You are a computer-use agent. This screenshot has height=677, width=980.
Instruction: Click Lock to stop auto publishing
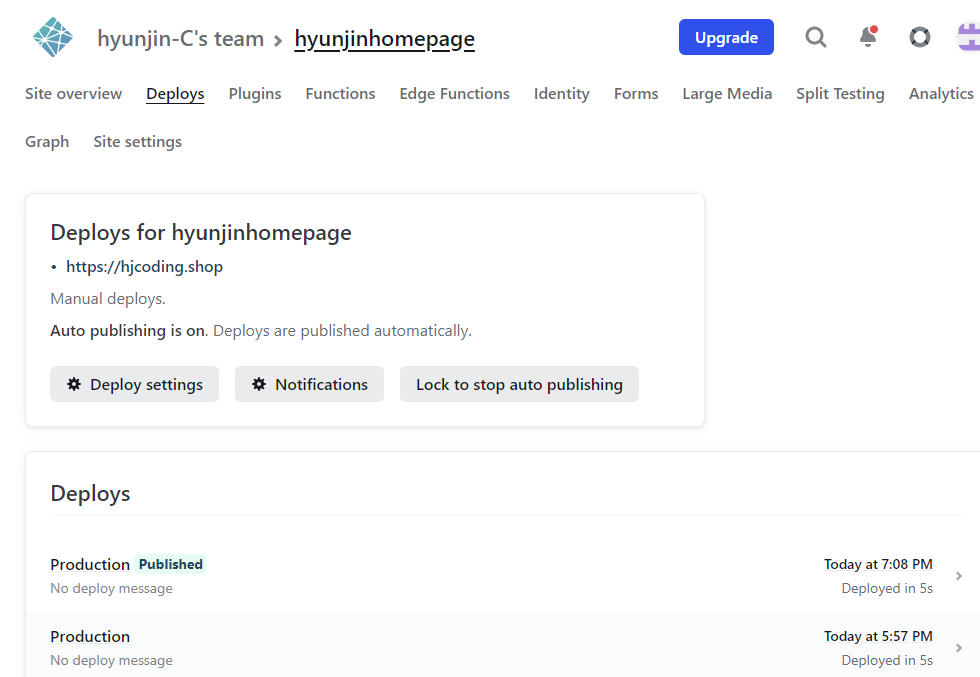519,384
